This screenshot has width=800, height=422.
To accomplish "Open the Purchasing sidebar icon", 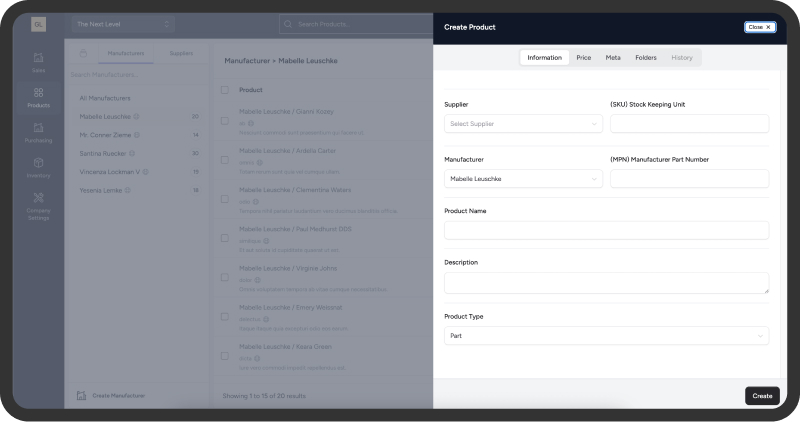I will click(38, 132).
